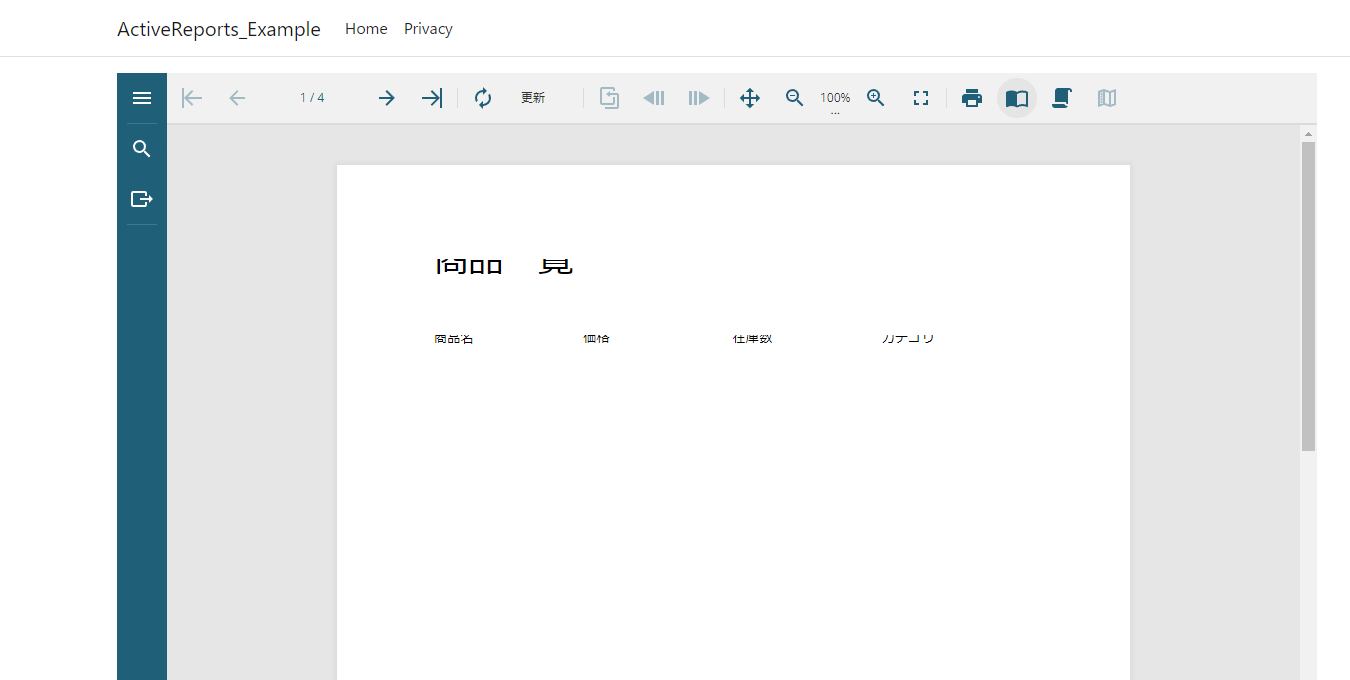Click the history forward icon

tap(699, 98)
